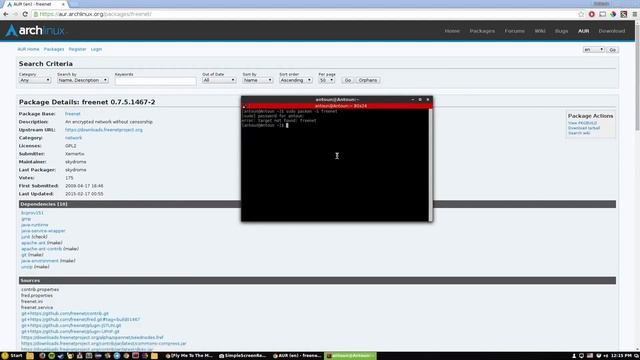Close the AUR browser tab
The height and width of the screenshot is (360, 640).
click(x=63, y=4)
